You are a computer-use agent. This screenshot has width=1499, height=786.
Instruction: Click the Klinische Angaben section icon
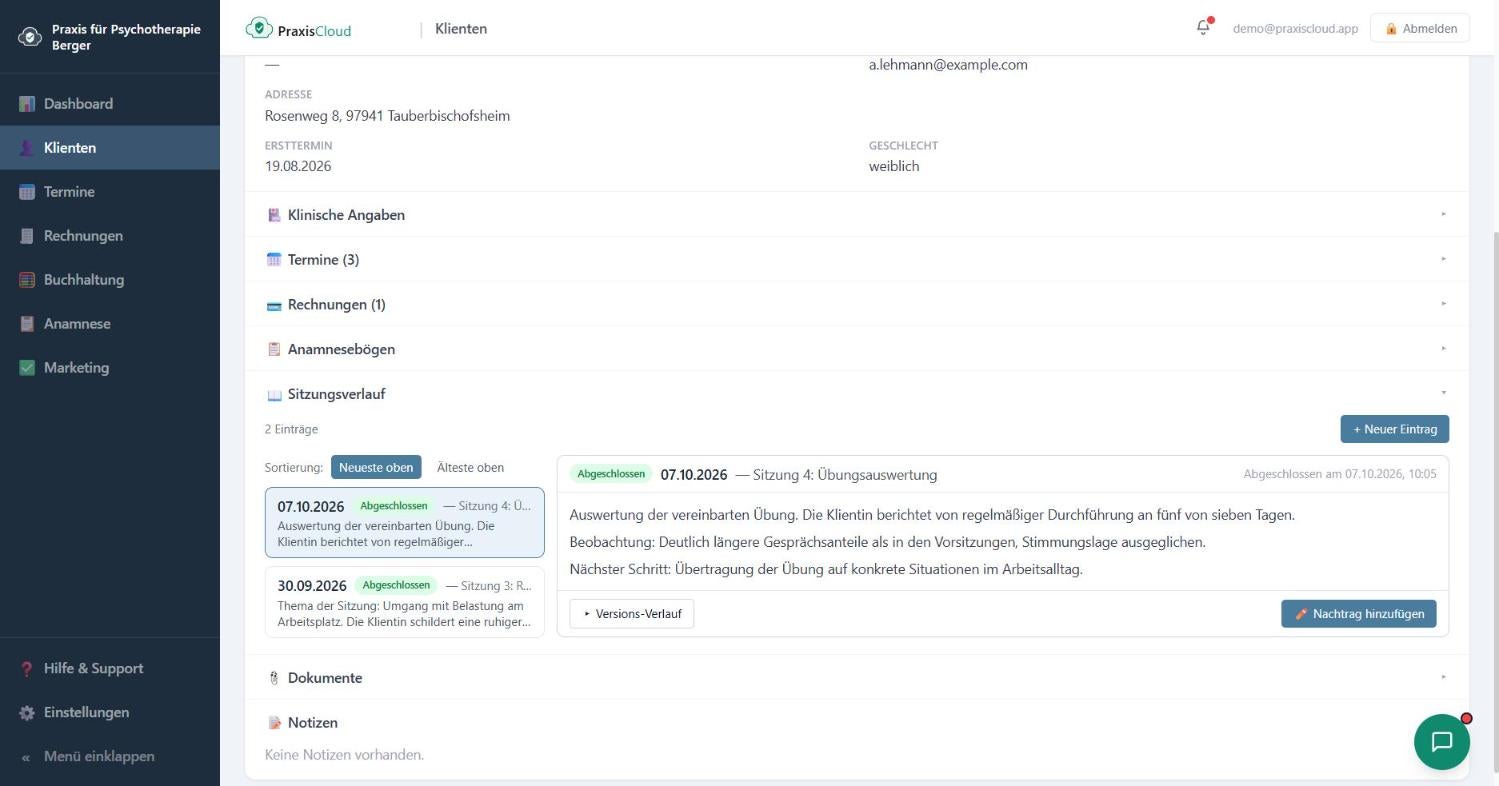click(x=274, y=215)
